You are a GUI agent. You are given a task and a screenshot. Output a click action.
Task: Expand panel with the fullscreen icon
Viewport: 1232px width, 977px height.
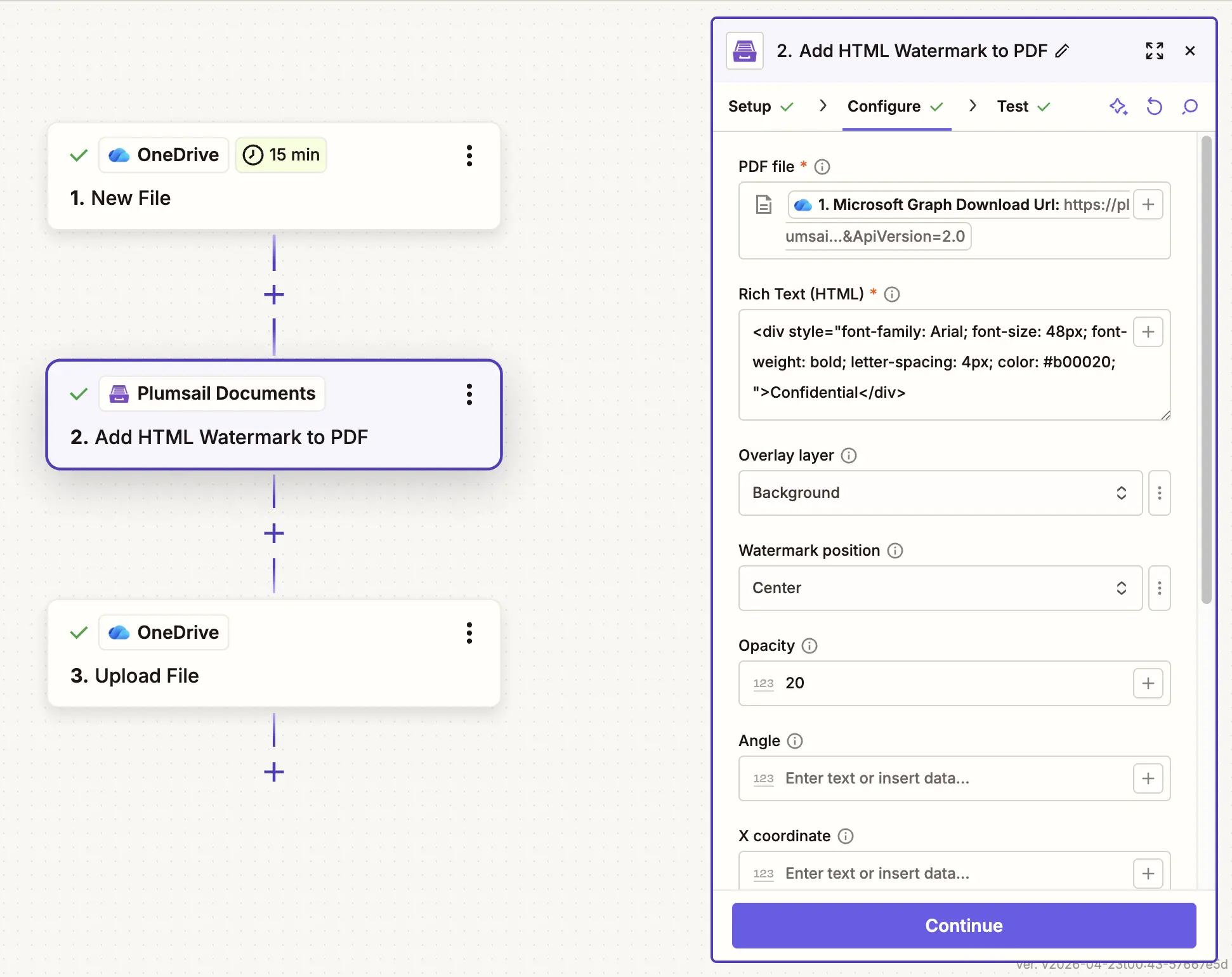point(1155,51)
